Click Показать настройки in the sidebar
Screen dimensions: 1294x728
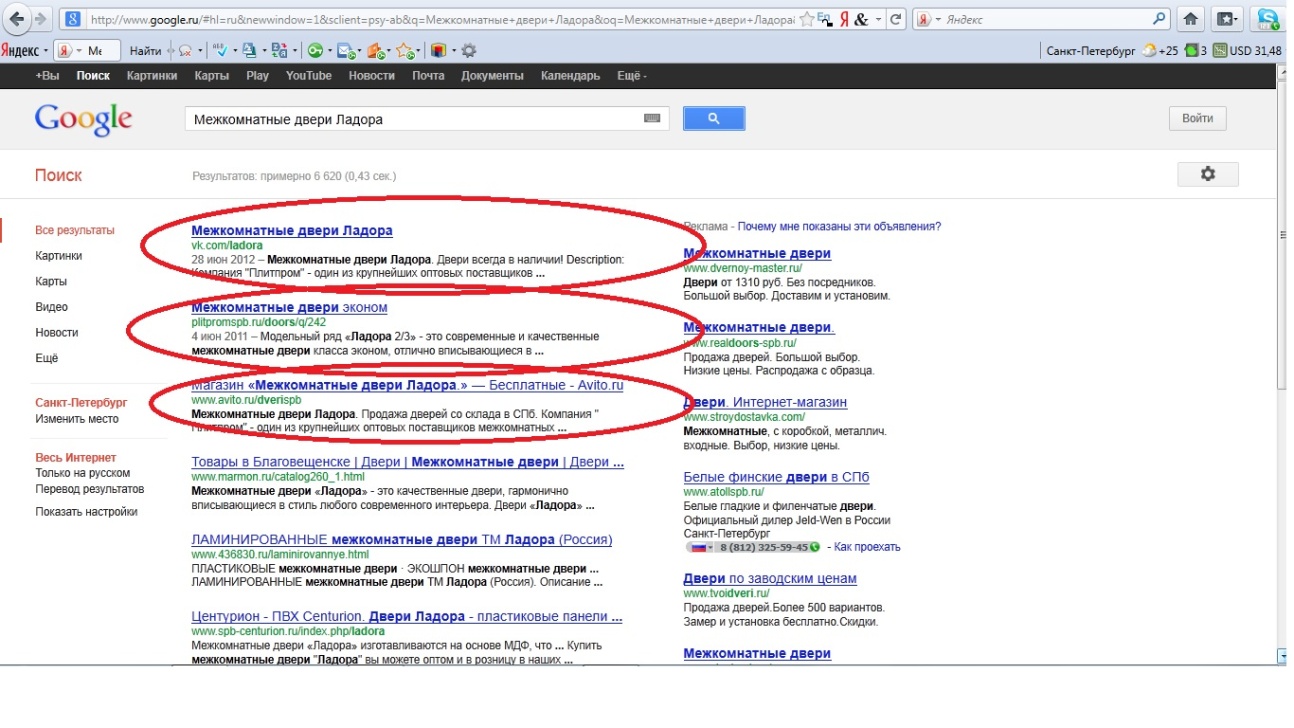click(x=86, y=512)
